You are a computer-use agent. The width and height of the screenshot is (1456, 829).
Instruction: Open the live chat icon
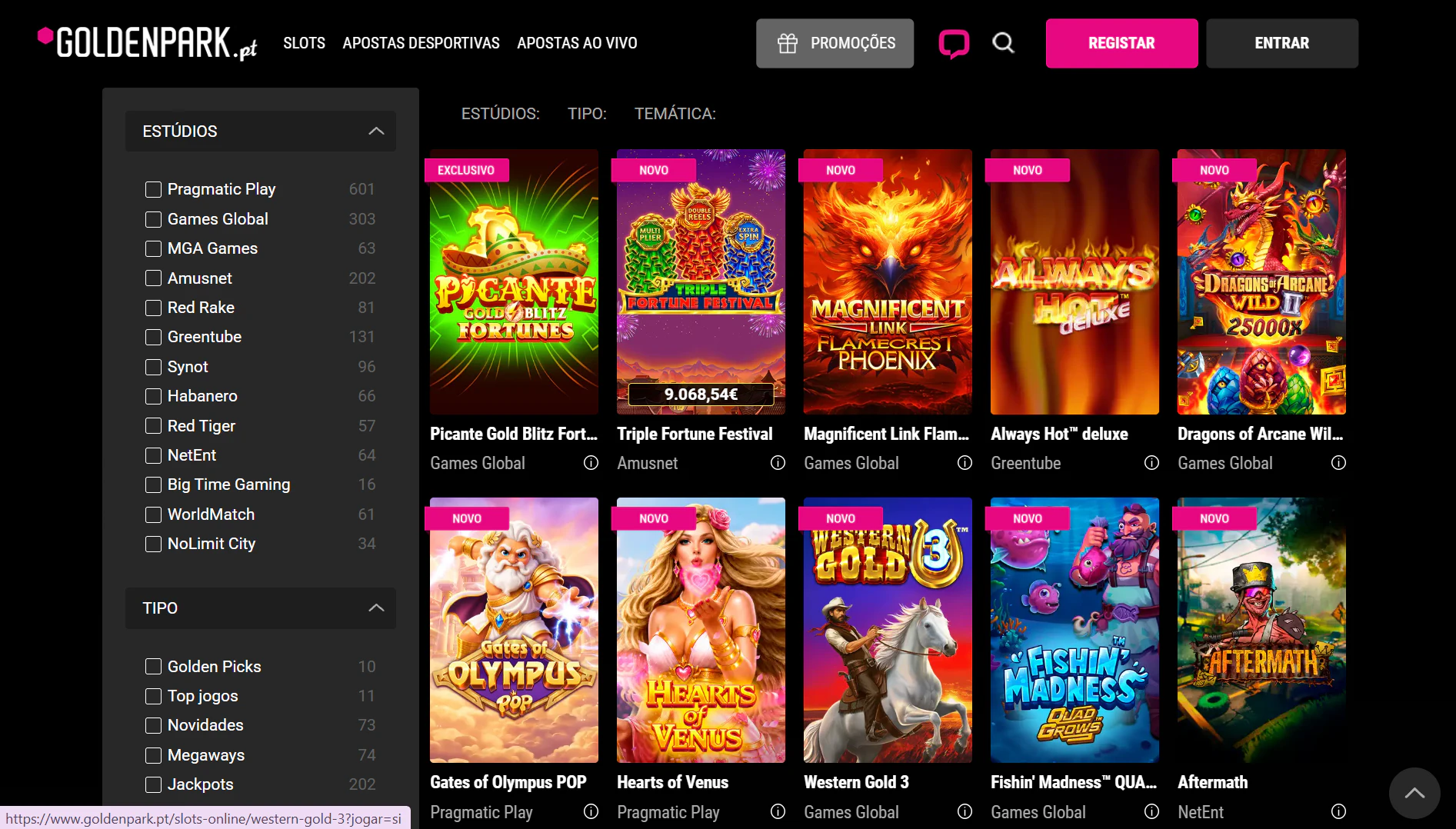[954, 43]
